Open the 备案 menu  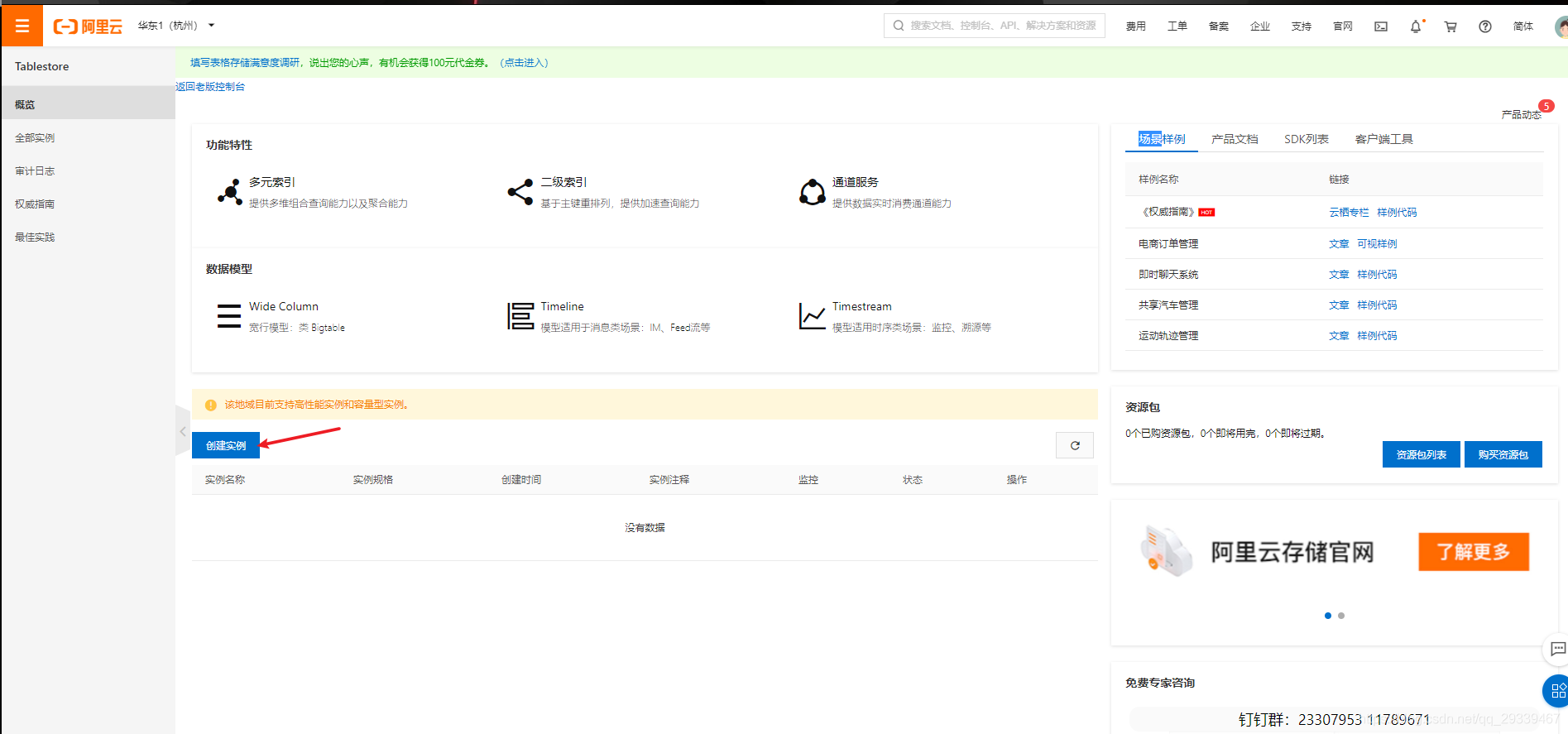tap(1218, 26)
